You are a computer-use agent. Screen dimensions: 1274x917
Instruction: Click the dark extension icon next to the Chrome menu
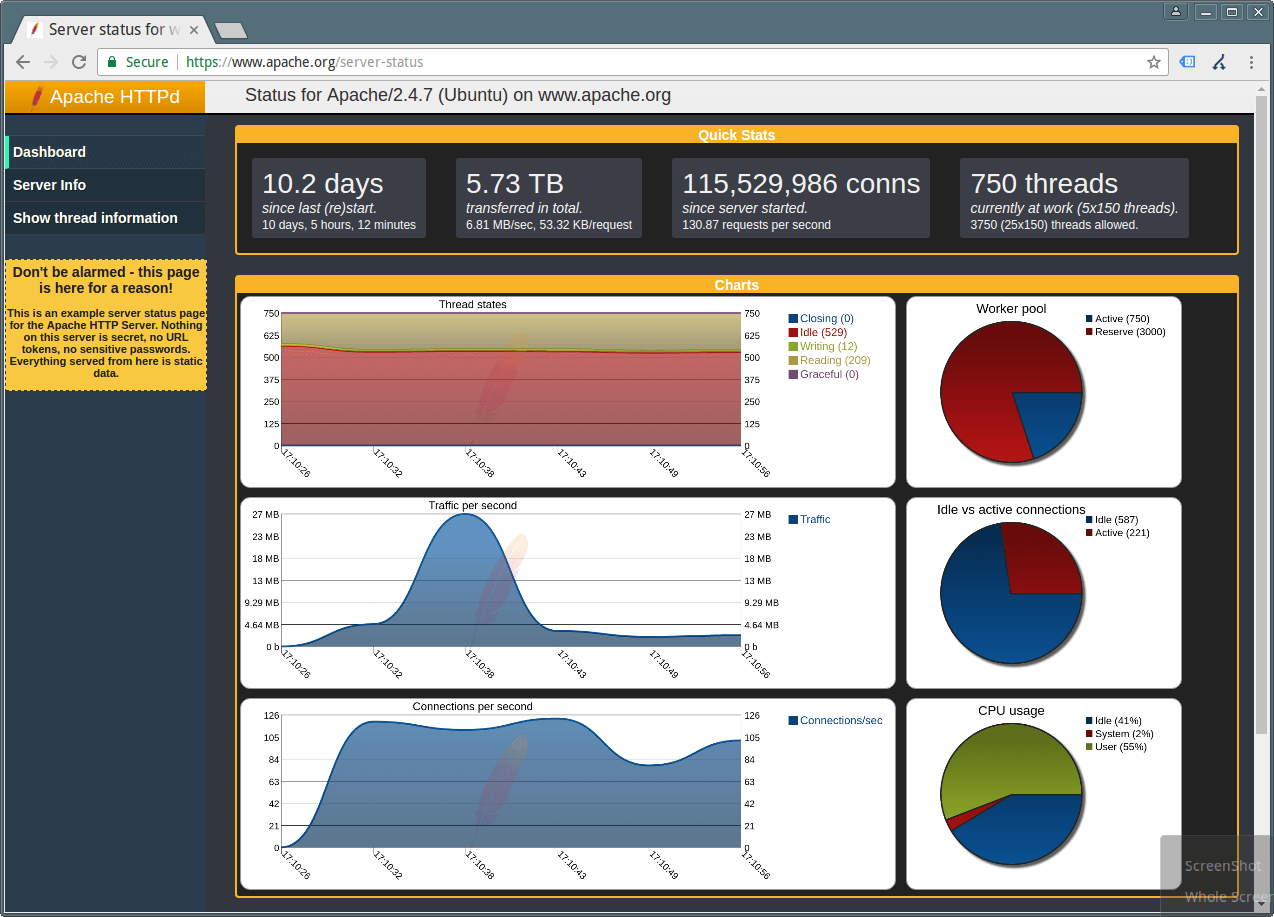(1219, 62)
